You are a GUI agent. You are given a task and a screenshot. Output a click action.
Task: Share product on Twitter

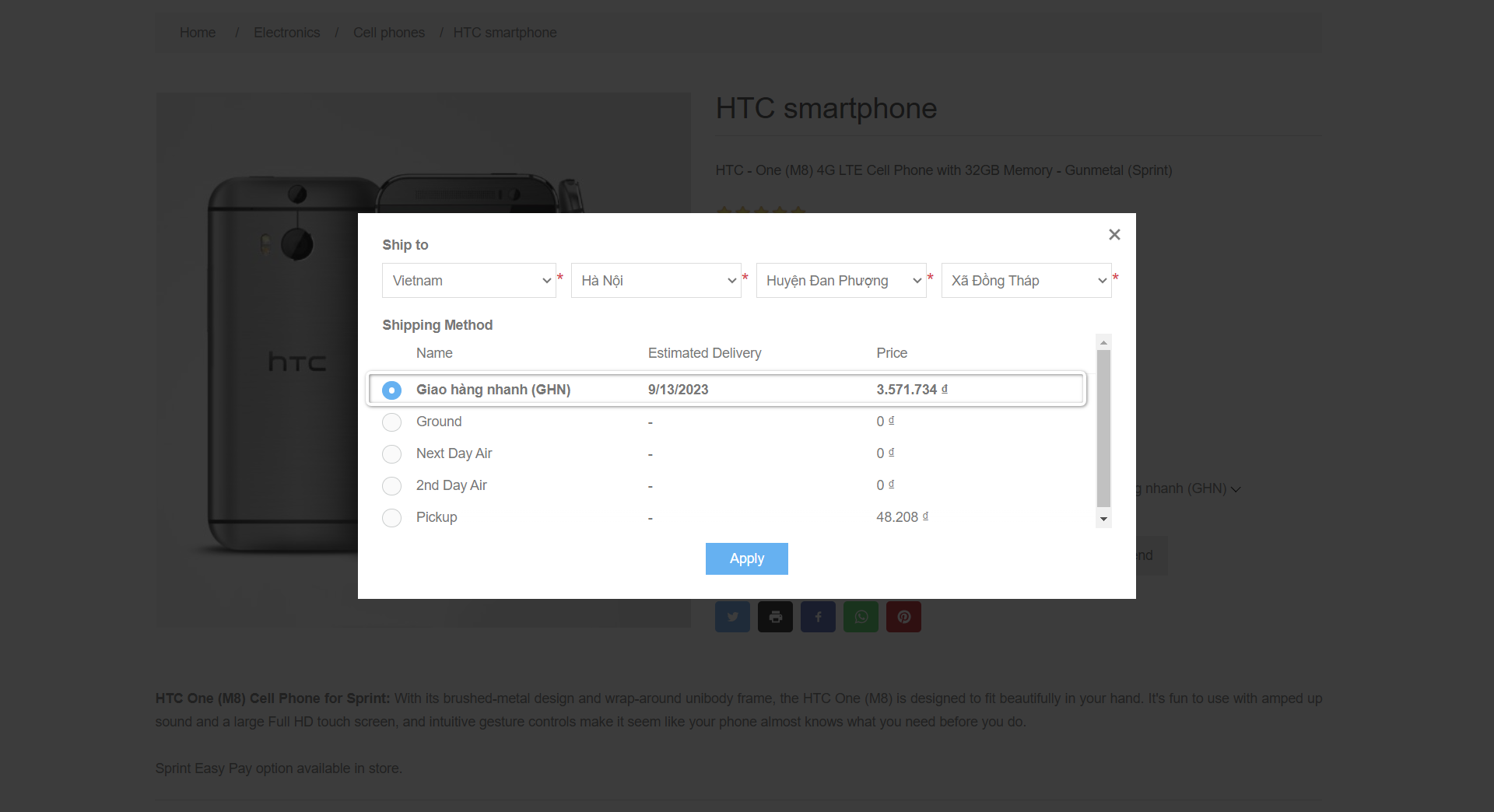(x=732, y=617)
